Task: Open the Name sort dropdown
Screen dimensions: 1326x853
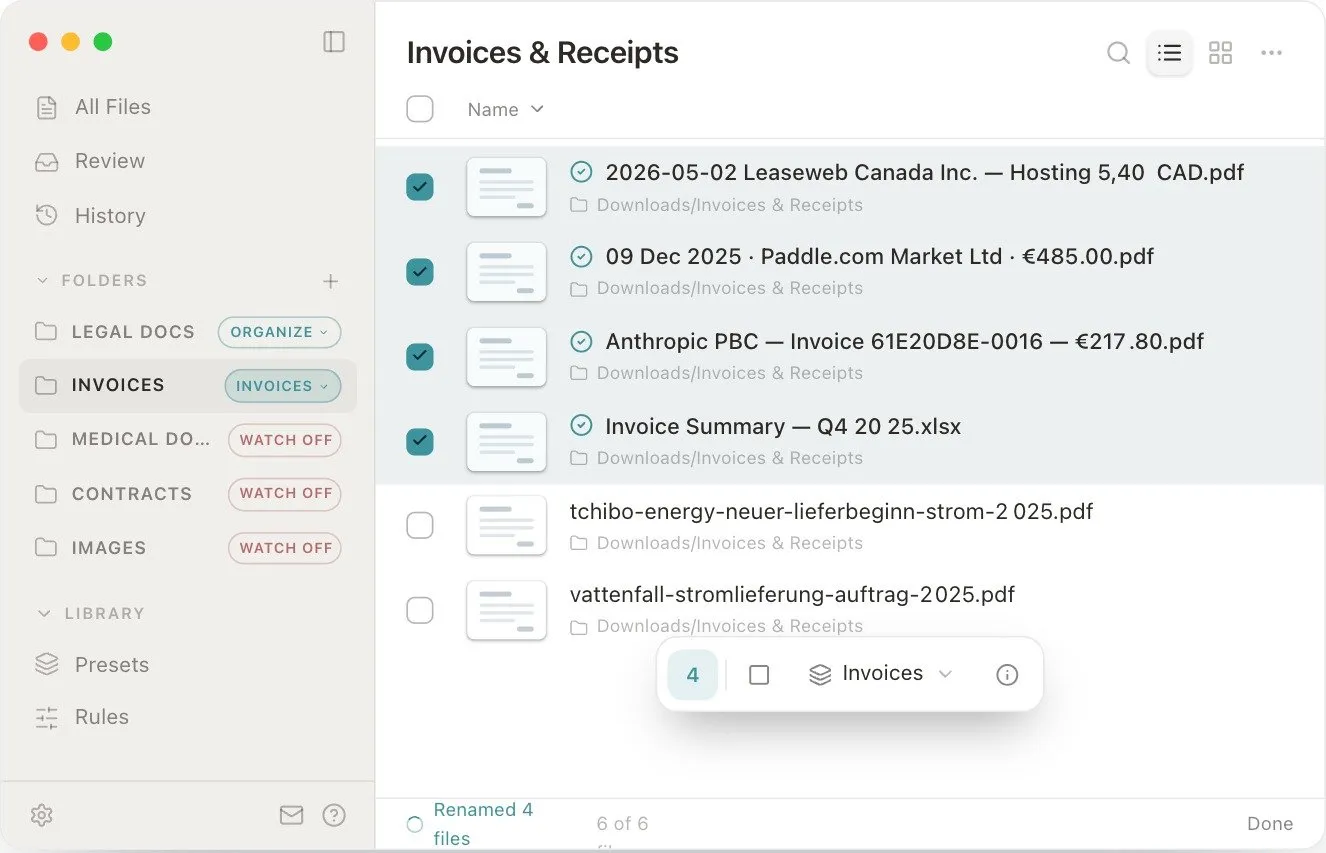Action: pos(506,109)
